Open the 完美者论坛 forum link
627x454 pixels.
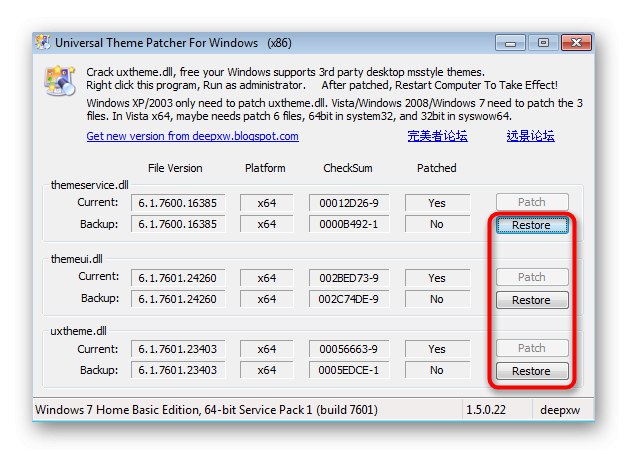pos(437,136)
